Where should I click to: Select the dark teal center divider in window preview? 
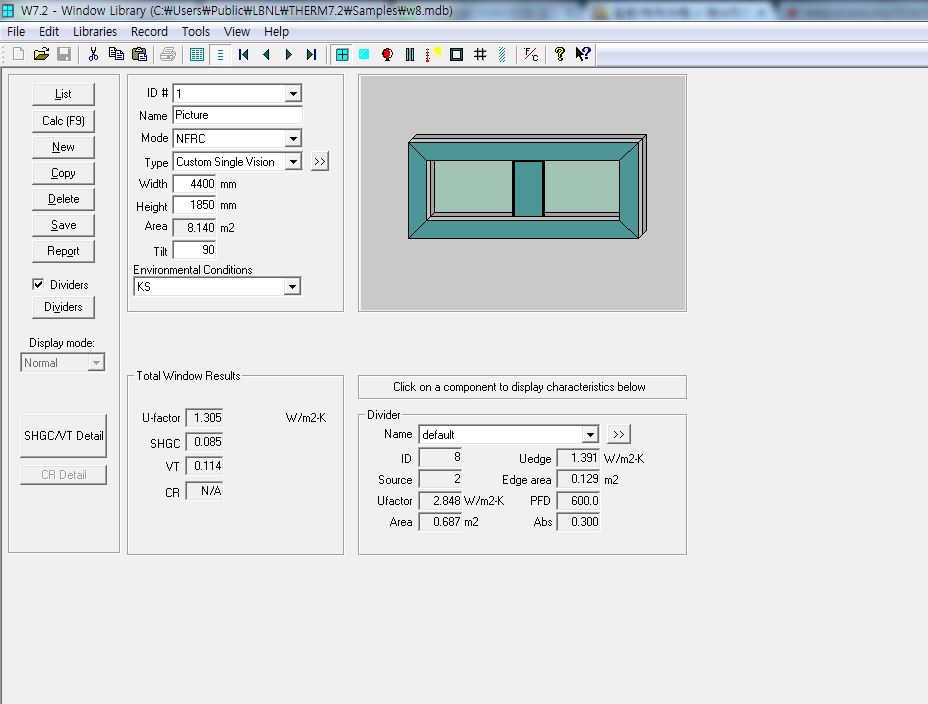528,188
